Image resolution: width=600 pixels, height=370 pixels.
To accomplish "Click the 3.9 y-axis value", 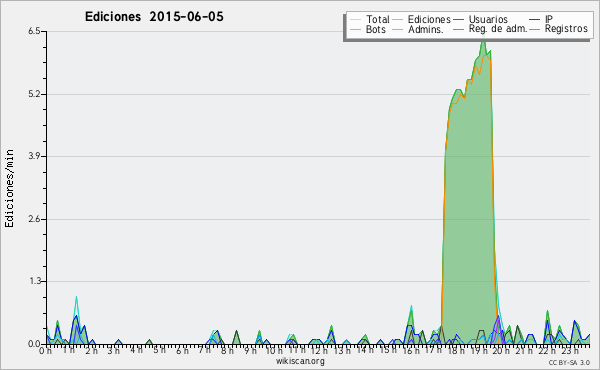I will click(34, 156).
